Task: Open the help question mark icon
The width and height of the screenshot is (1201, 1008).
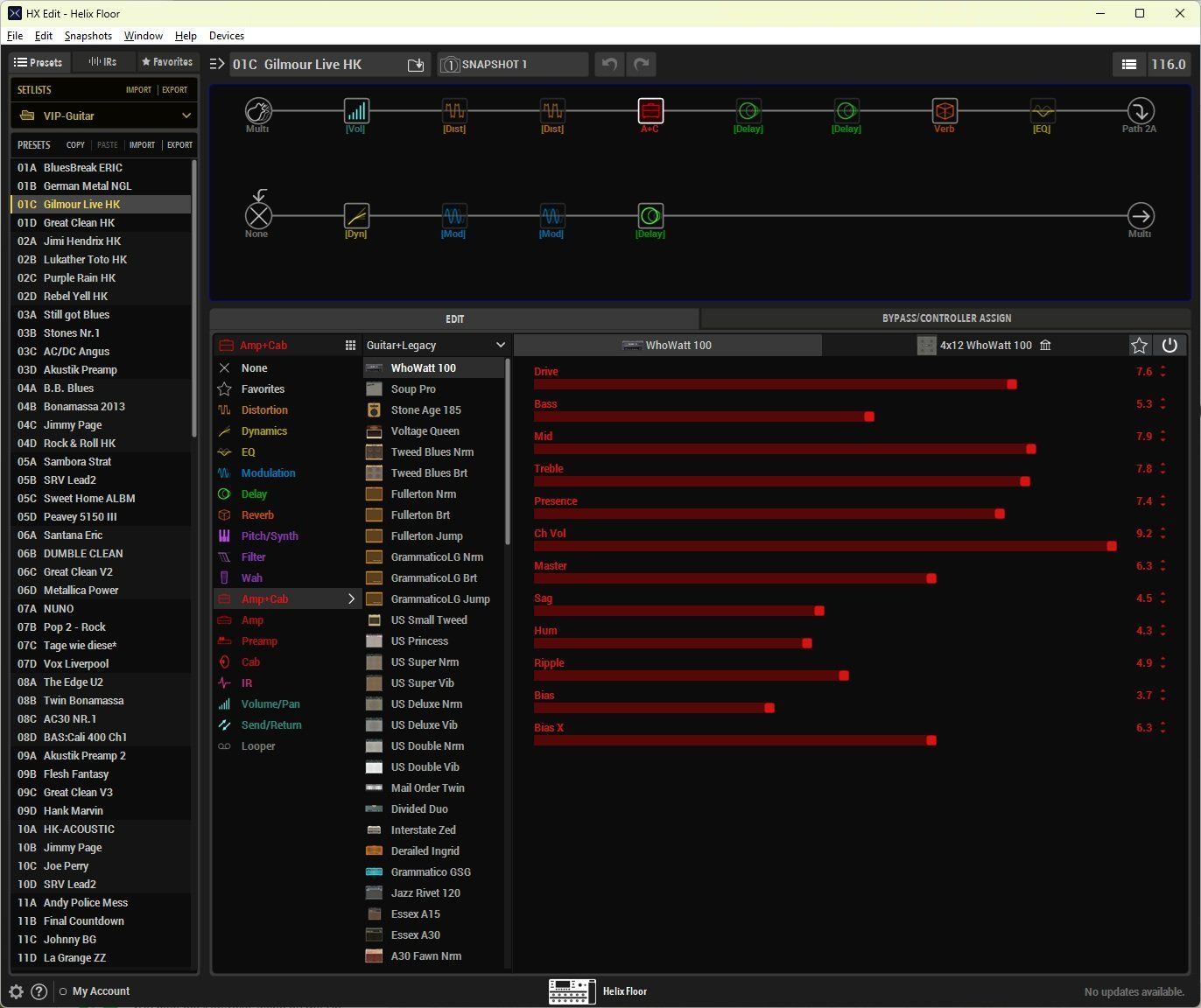Action: 39,991
